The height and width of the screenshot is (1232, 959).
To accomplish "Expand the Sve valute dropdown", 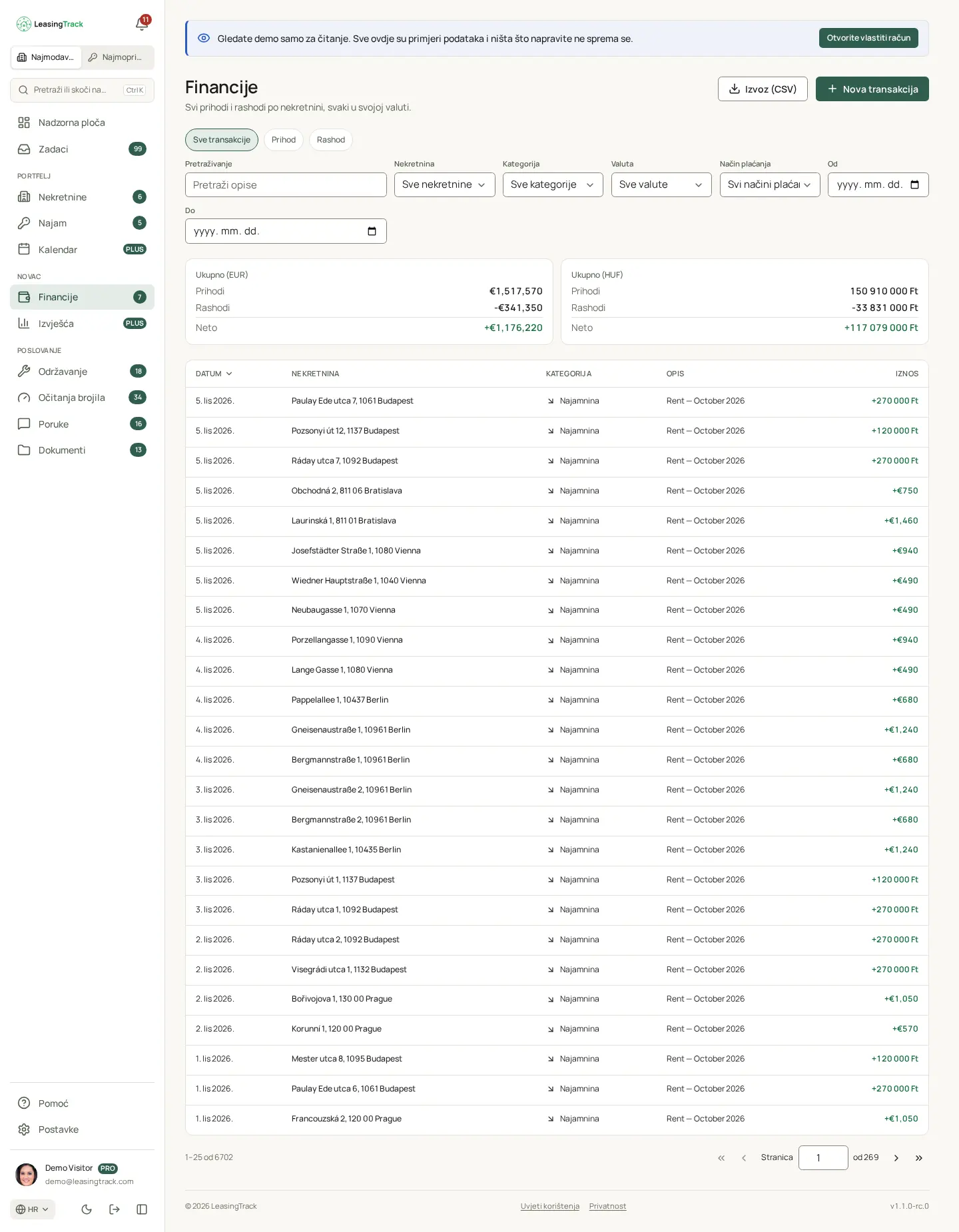I will (661, 184).
